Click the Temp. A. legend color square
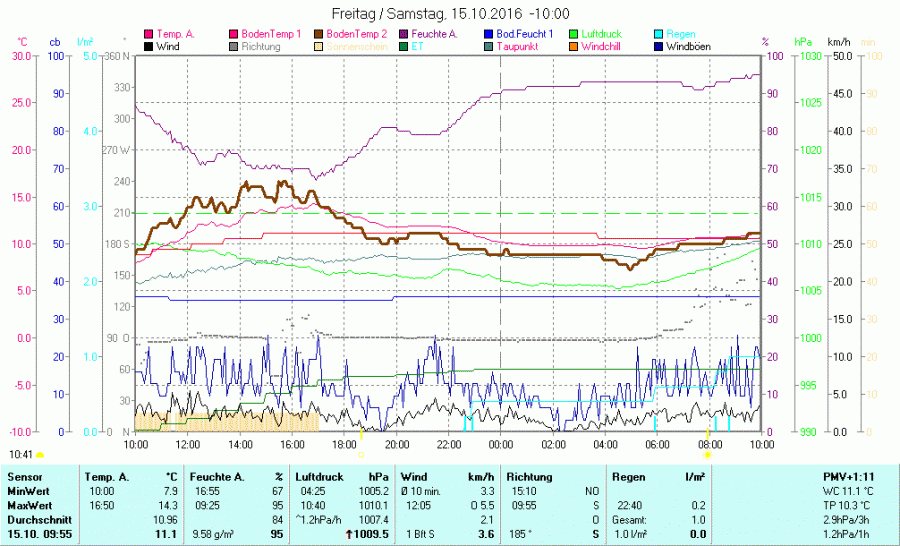Screen dimensions: 900x546 pyautogui.click(x=149, y=34)
